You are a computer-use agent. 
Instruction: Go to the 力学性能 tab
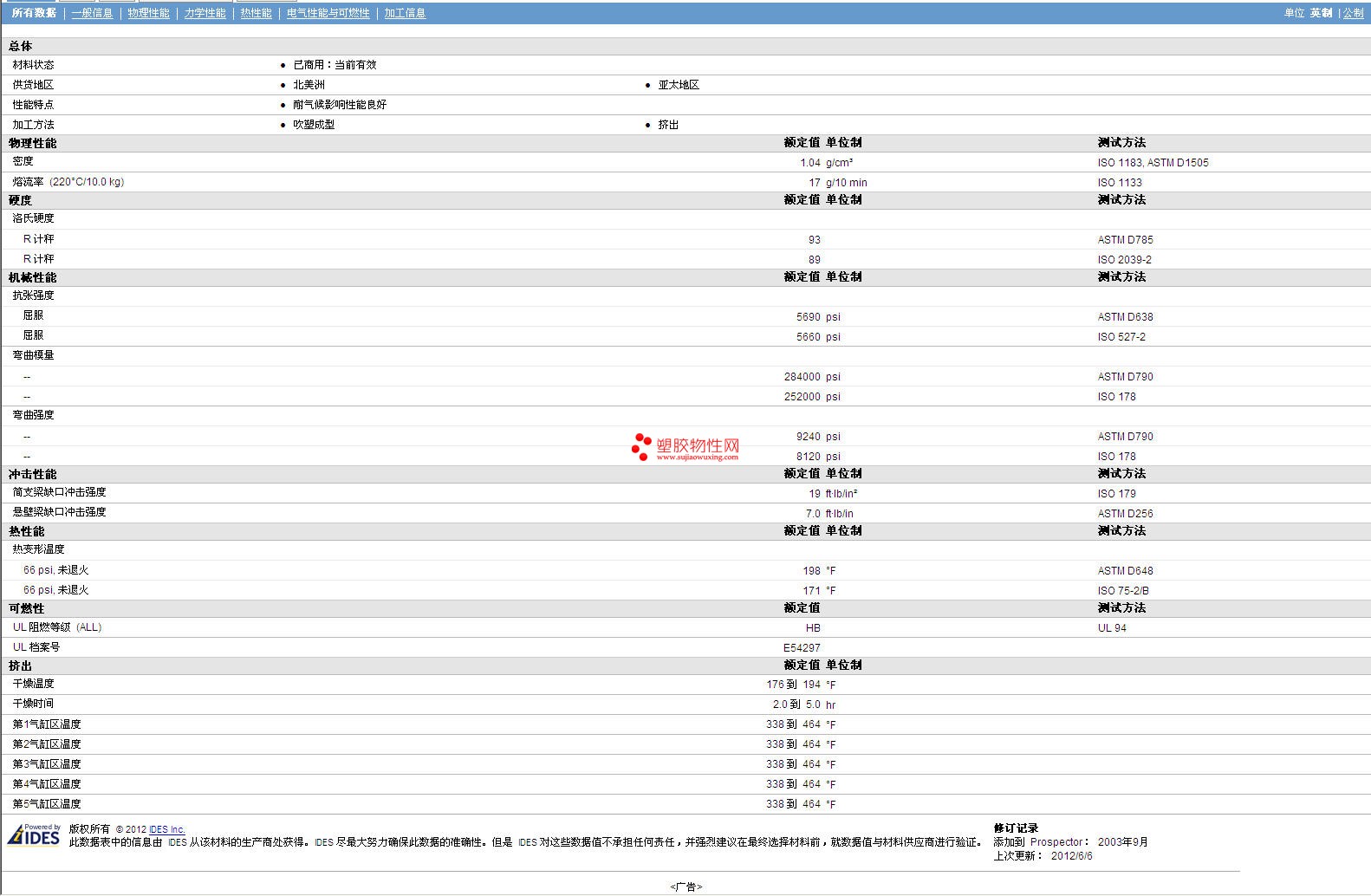pos(205,13)
